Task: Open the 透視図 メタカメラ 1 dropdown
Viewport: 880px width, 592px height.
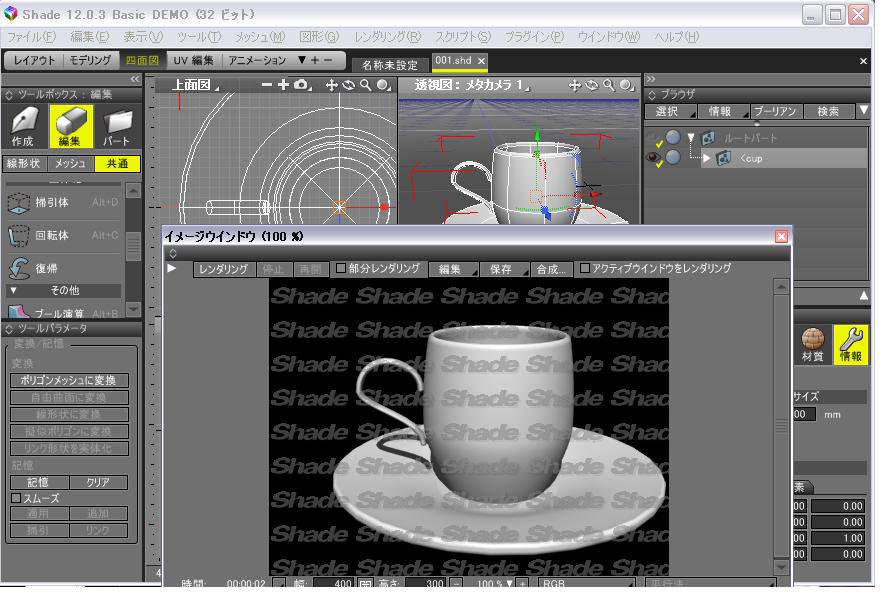Action: click(x=473, y=85)
